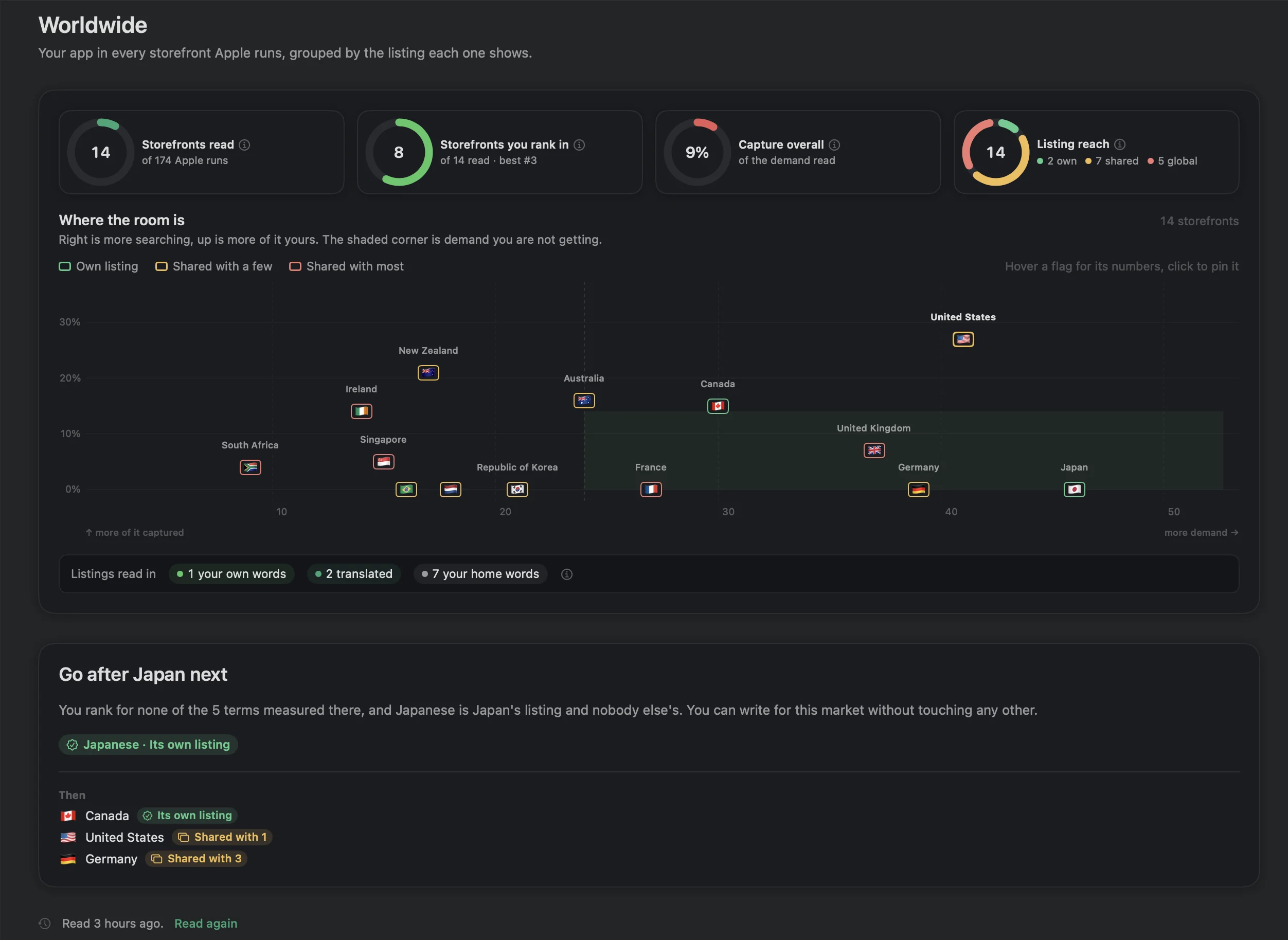The width and height of the screenshot is (1288, 940).
Task: Click the Shared with most legend swatch
Action: (295, 266)
